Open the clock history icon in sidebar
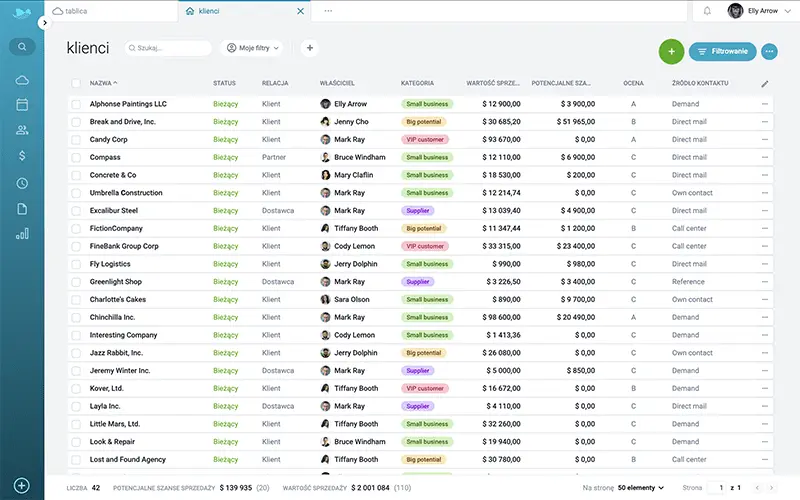Image resolution: width=800 pixels, height=500 pixels. pyautogui.click(x=22, y=183)
